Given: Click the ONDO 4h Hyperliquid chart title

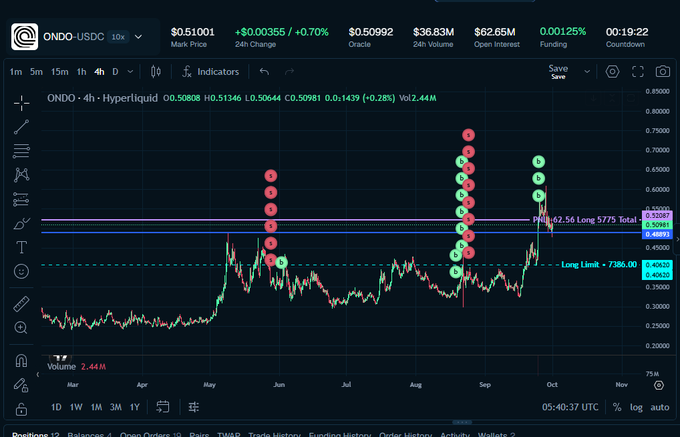Looking at the screenshot, I should (102, 98).
